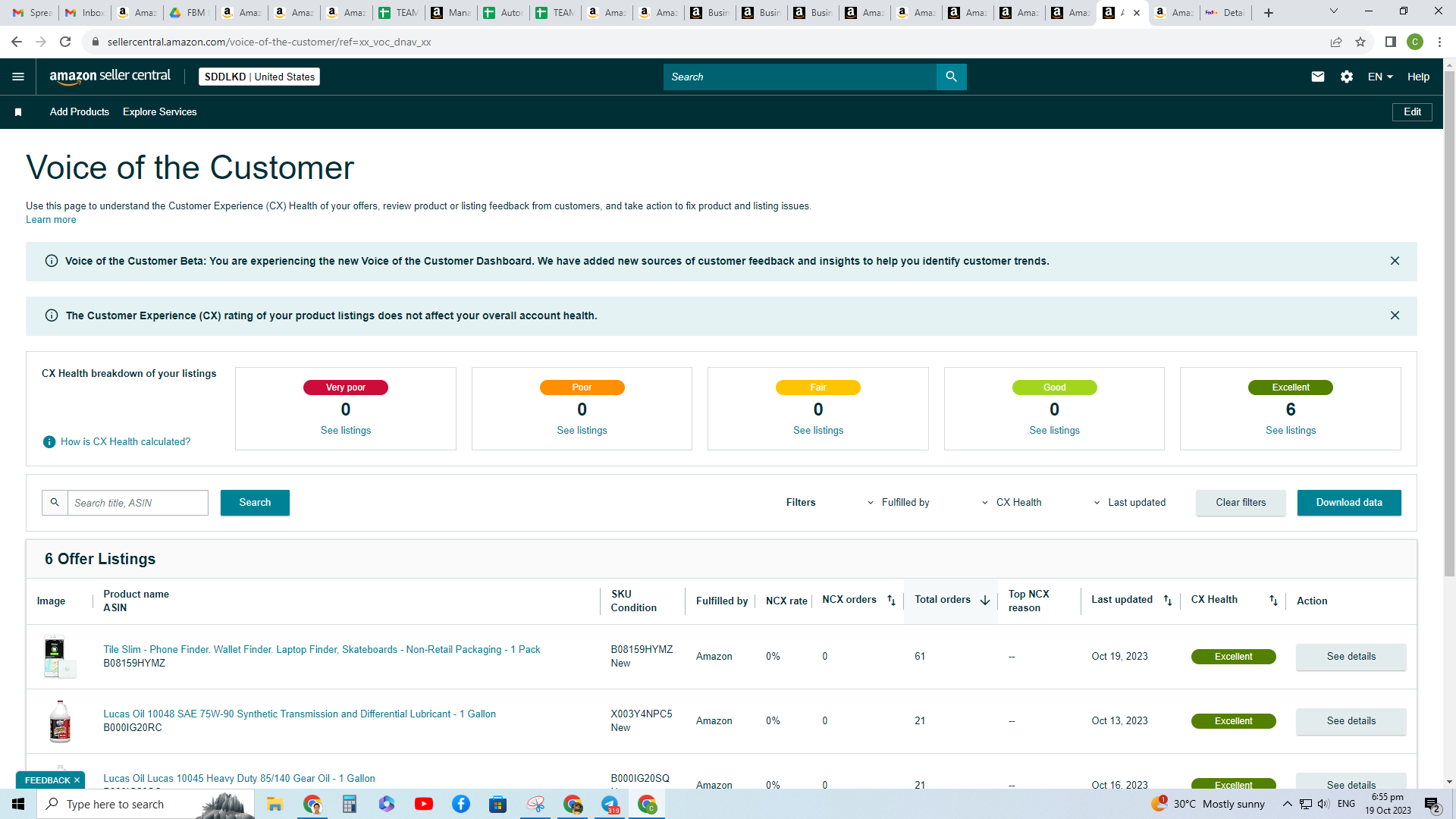Click the Download data button
Image resolution: width=1456 pixels, height=819 pixels.
click(1349, 503)
